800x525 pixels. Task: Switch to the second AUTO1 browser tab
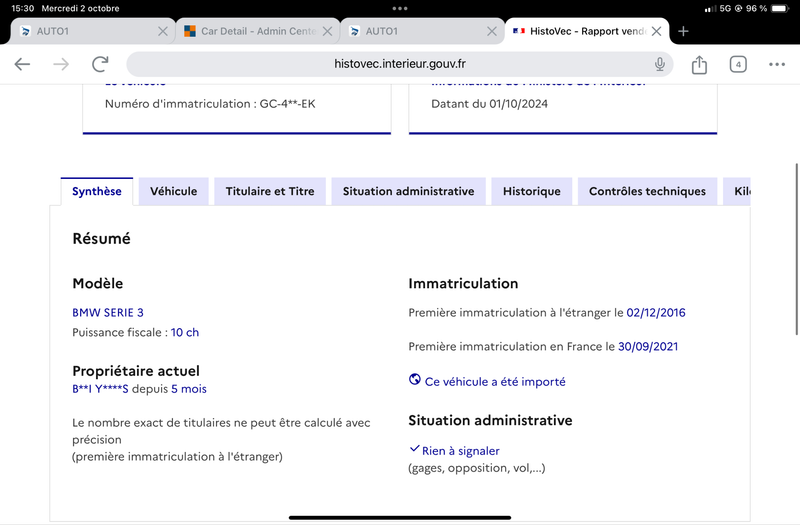[x=422, y=31]
